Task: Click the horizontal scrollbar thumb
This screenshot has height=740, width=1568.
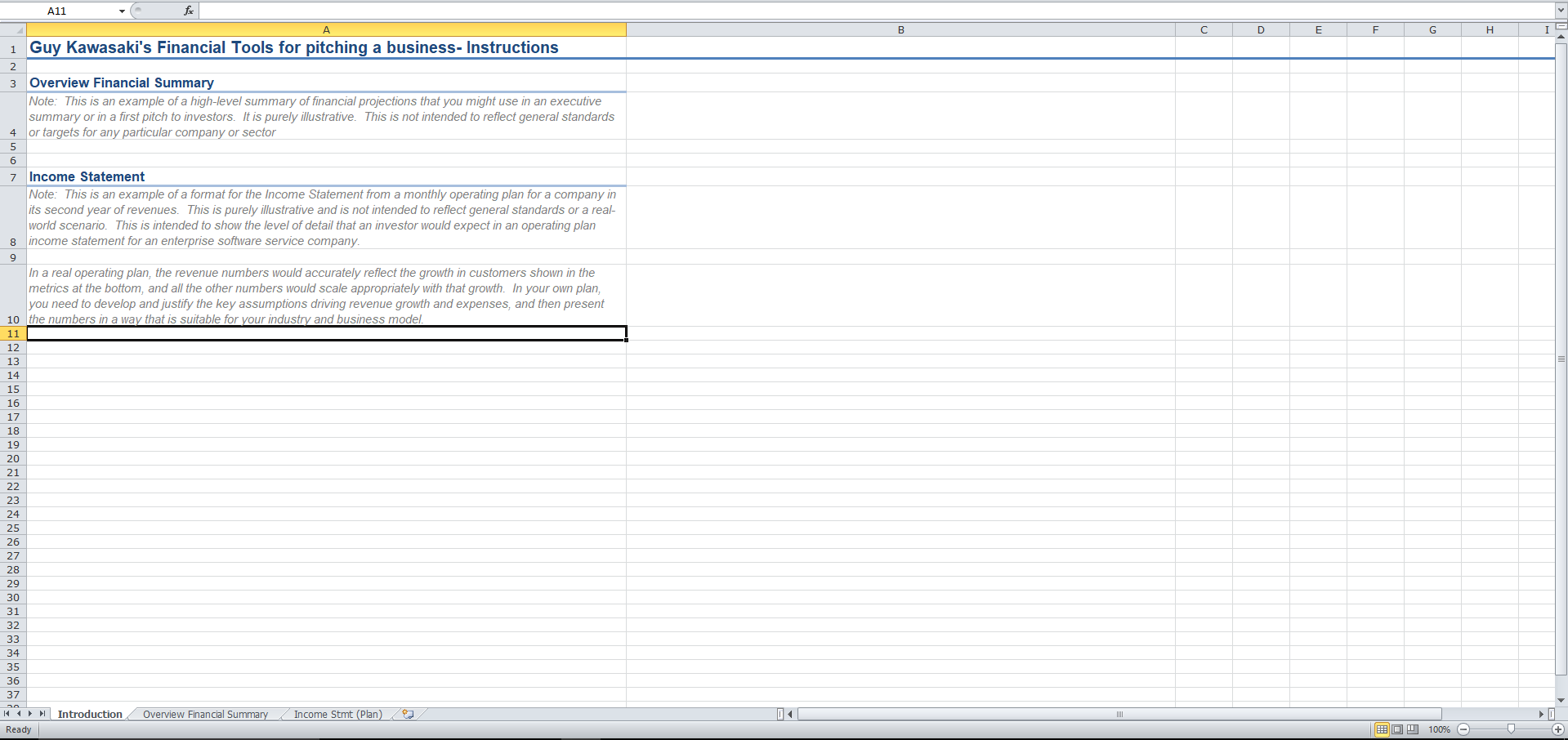Action: [x=1119, y=714]
